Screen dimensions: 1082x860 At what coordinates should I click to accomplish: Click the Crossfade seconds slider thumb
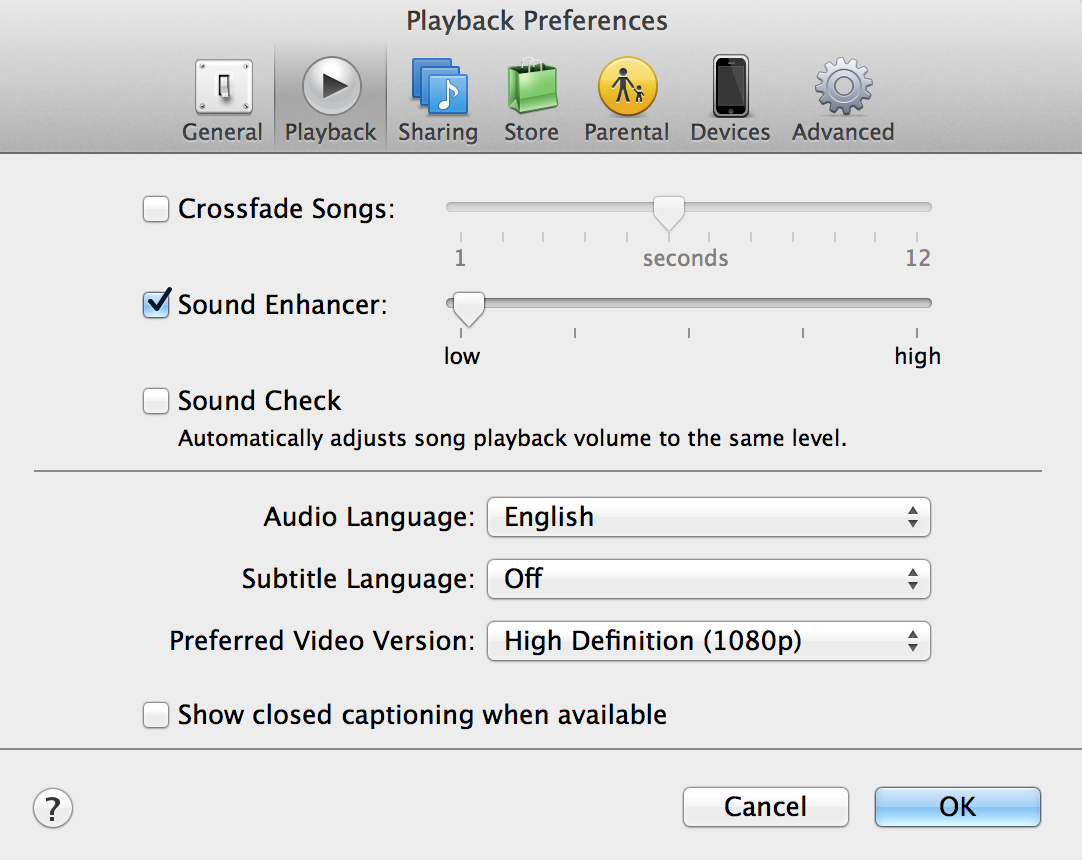pos(669,213)
